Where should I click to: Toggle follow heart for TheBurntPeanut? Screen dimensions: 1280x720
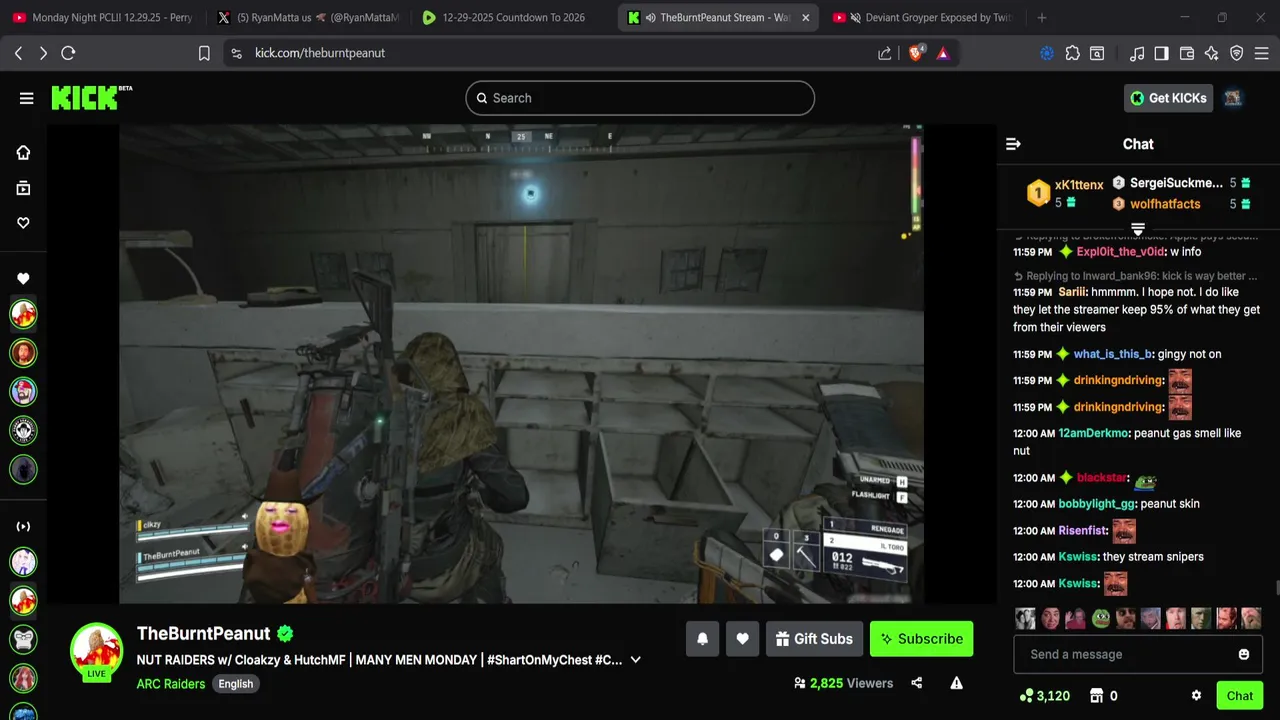point(742,639)
